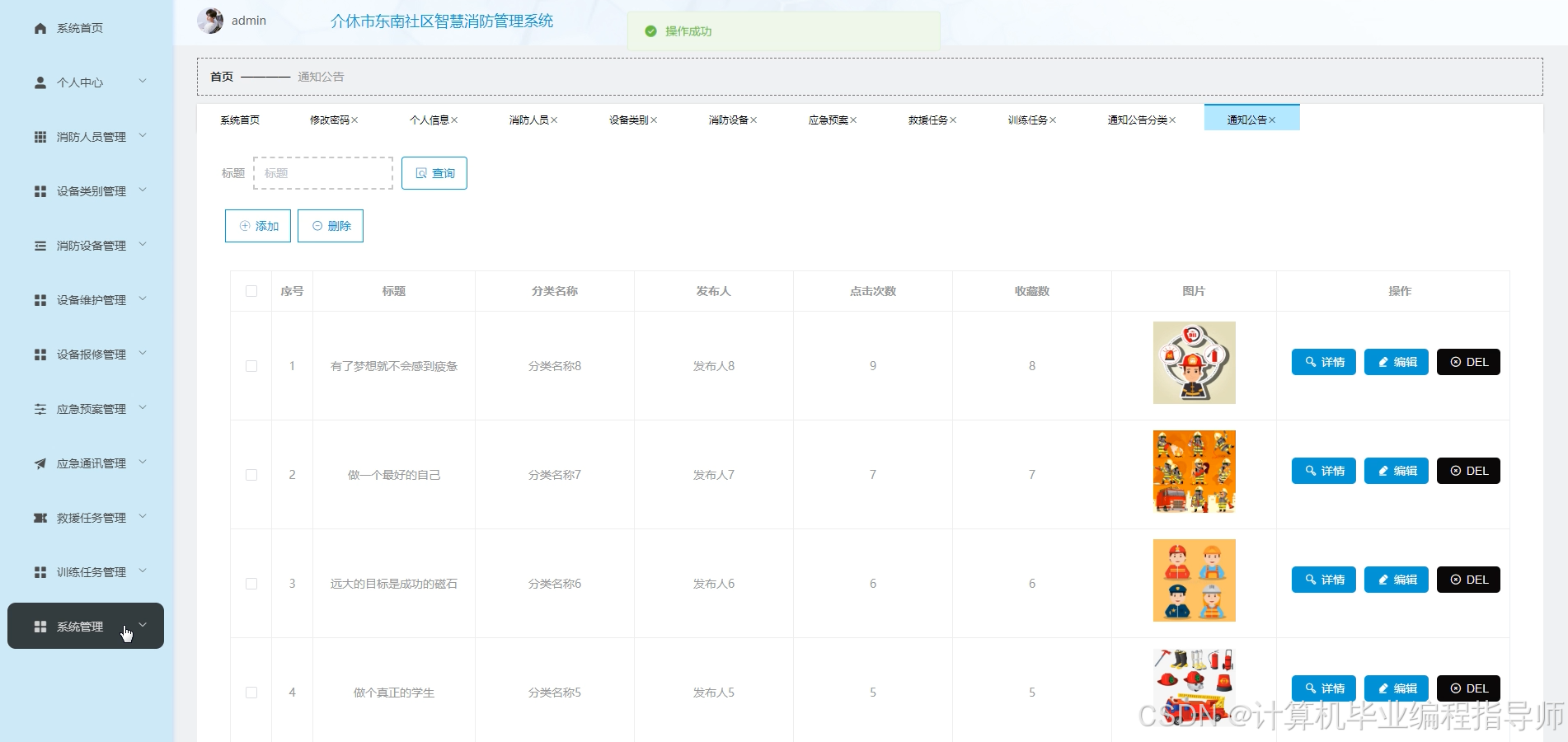
Task: Open the four-characters image in row 3
Action: (1194, 580)
